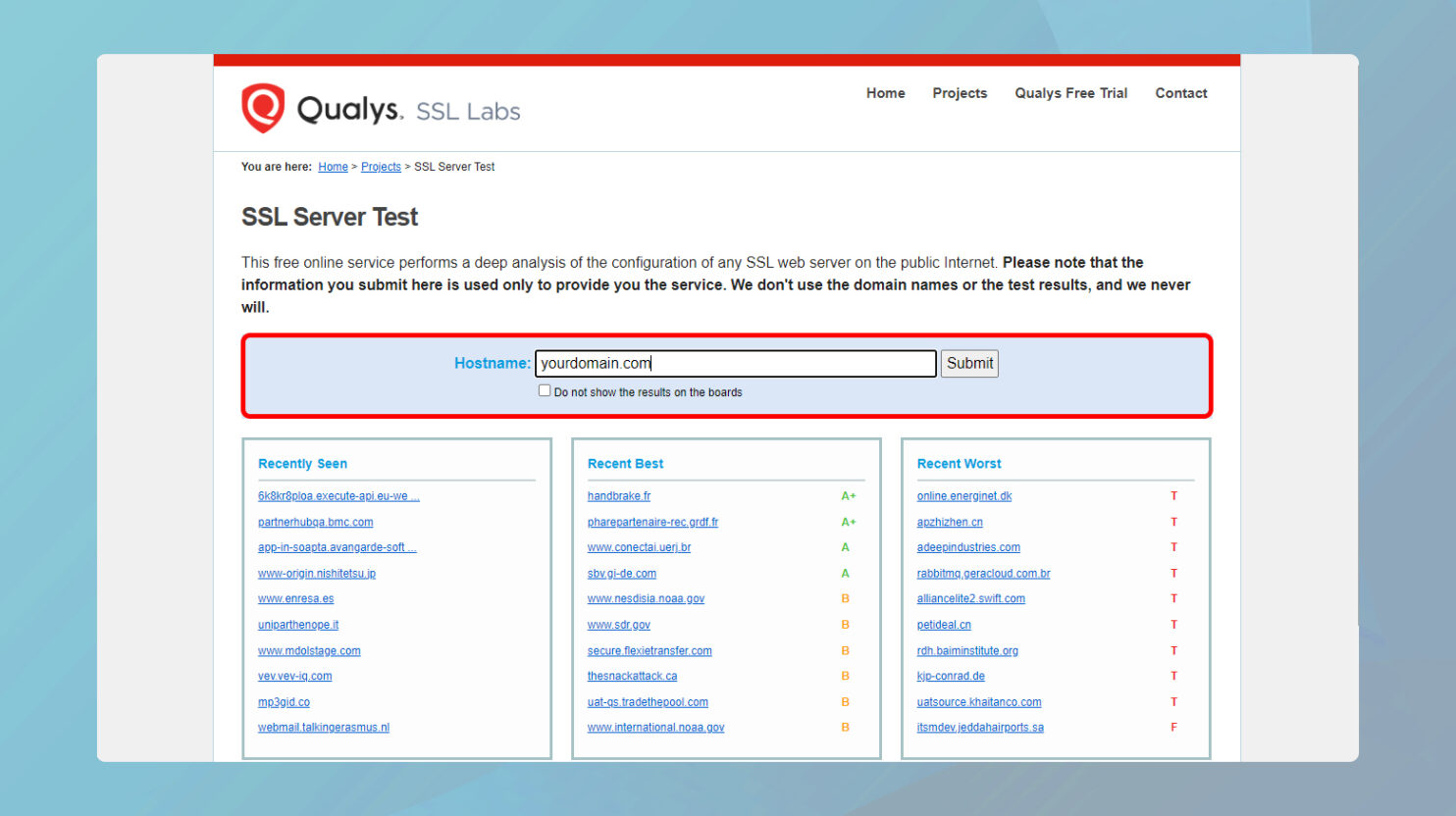This screenshot has width=1456, height=816.
Task: Open webmail.talkingerasmus.nl link
Action: click(323, 728)
